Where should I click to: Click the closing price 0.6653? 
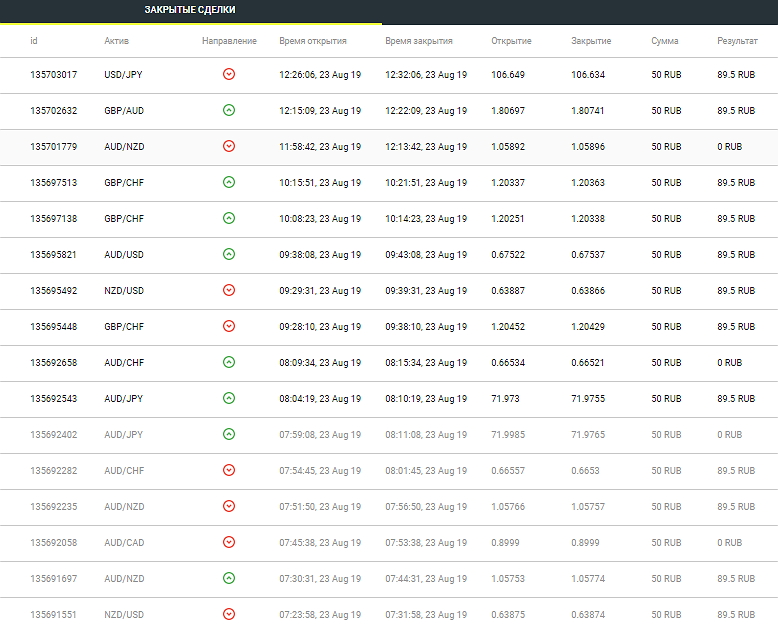click(585, 471)
